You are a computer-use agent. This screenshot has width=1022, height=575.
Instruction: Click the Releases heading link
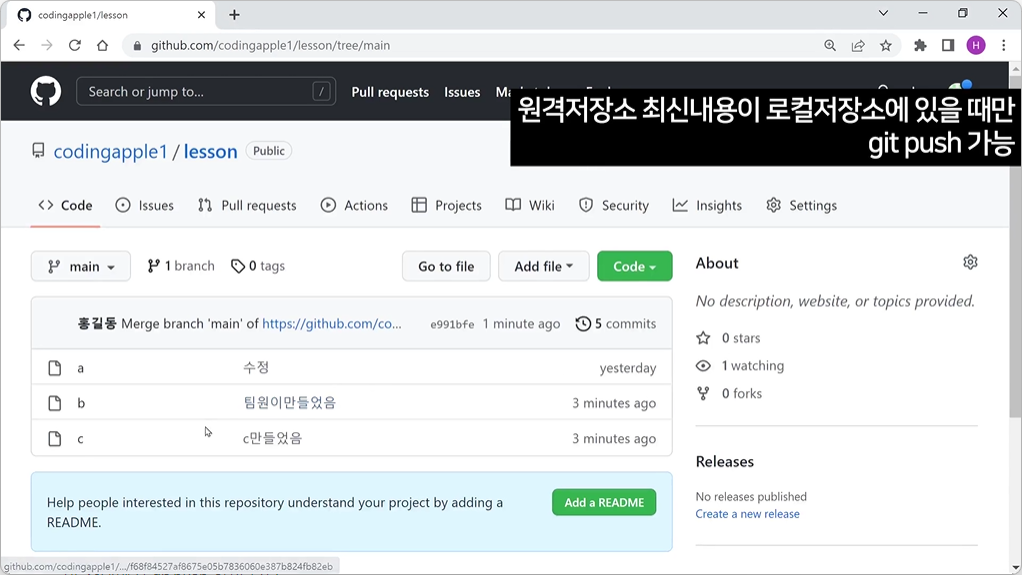pos(725,462)
